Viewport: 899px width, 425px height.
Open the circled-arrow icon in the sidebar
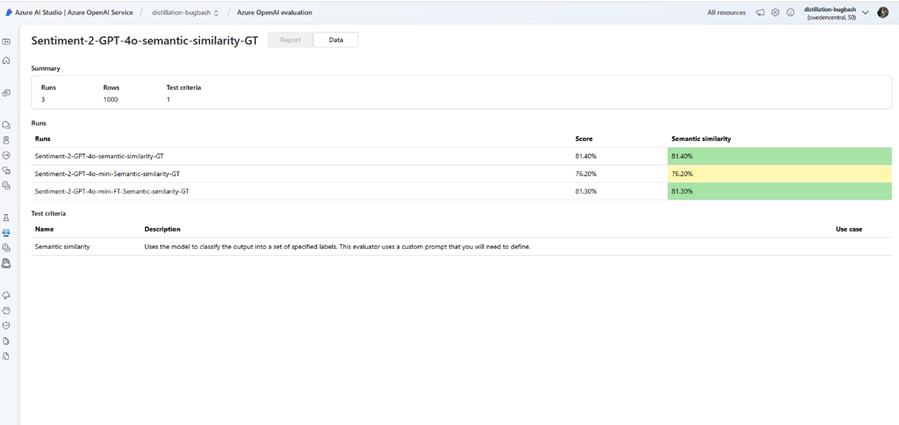(7, 155)
